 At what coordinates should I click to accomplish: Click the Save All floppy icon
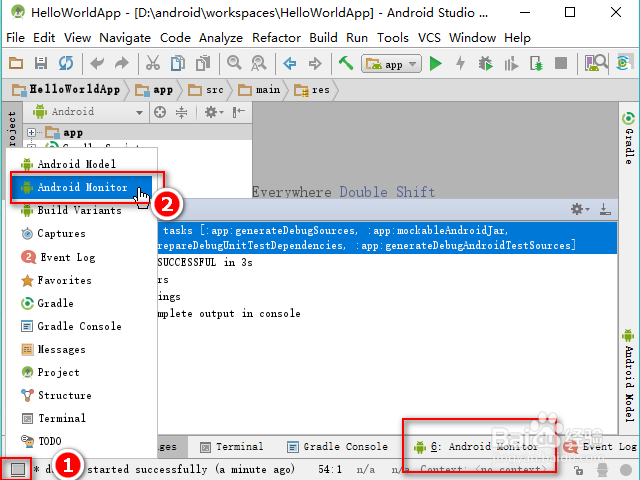pyautogui.click(x=40, y=63)
